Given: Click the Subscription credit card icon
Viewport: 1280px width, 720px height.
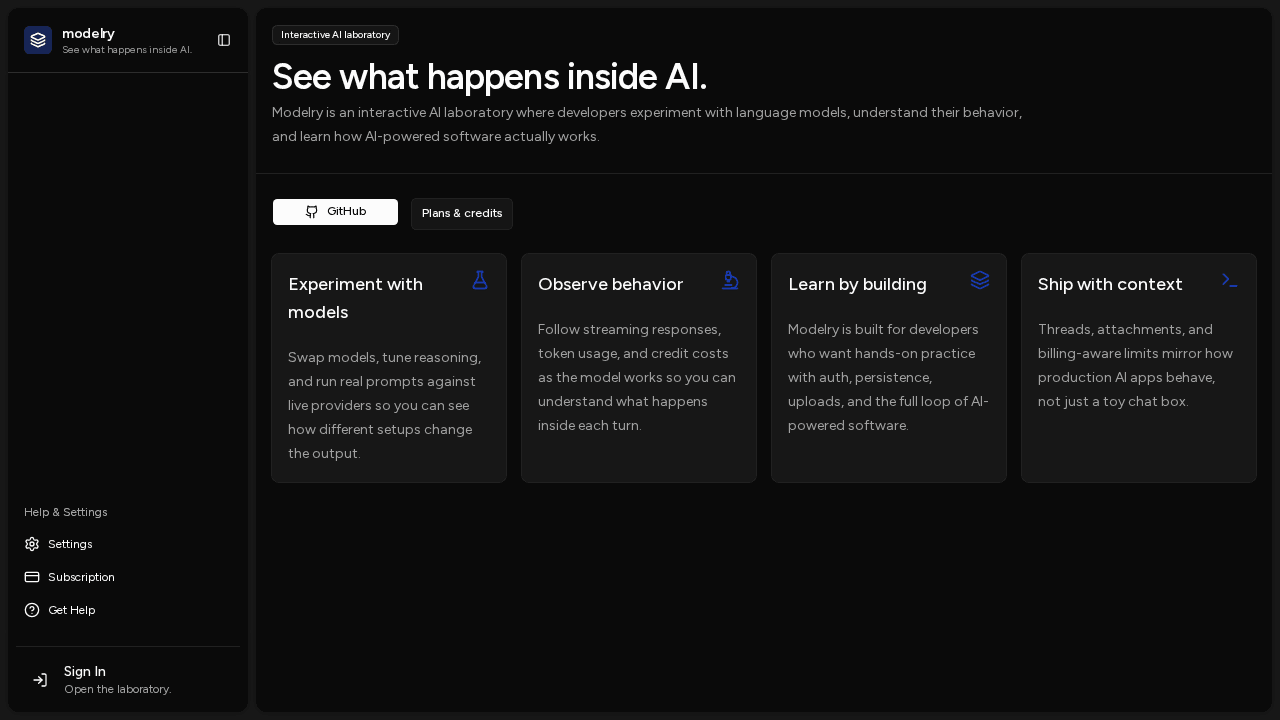Looking at the screenshot, I should tap(32, 577).
